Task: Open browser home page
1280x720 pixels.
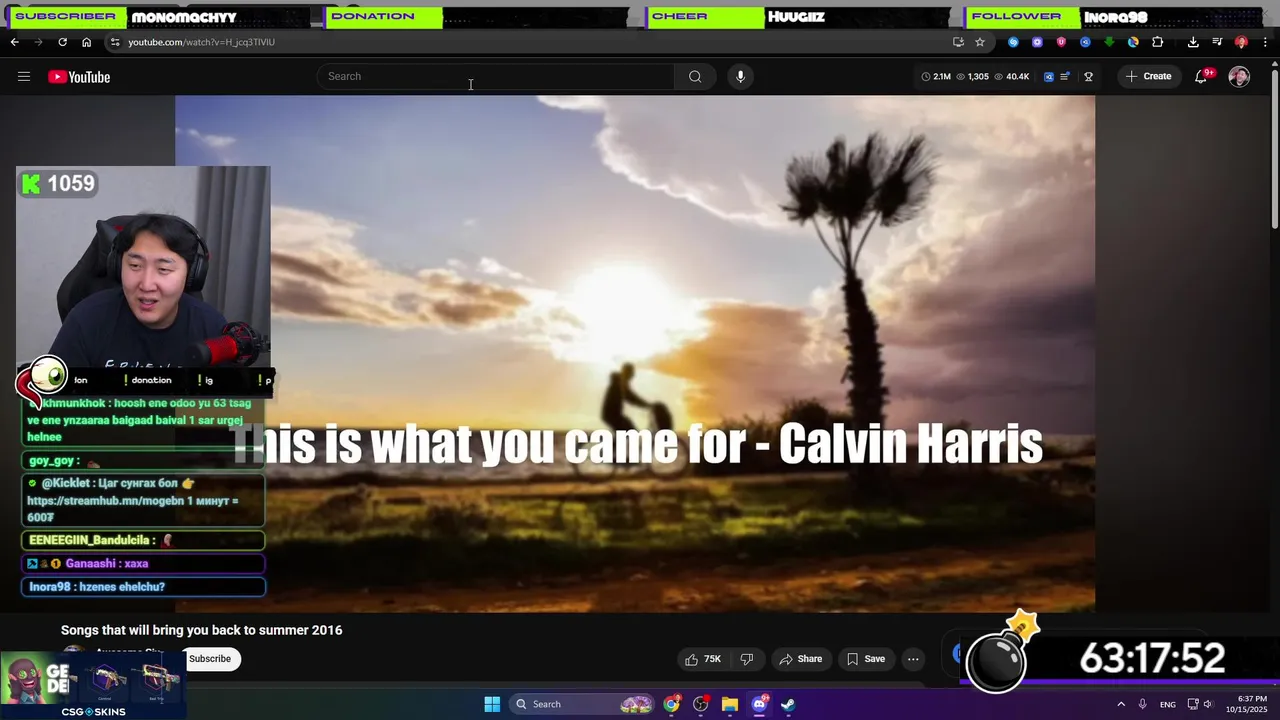Action: 86,42
